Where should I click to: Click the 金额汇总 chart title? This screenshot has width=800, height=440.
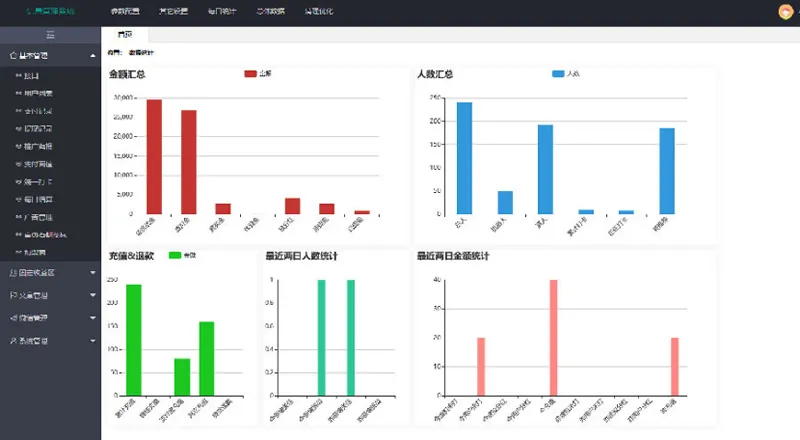click(127, 75)
